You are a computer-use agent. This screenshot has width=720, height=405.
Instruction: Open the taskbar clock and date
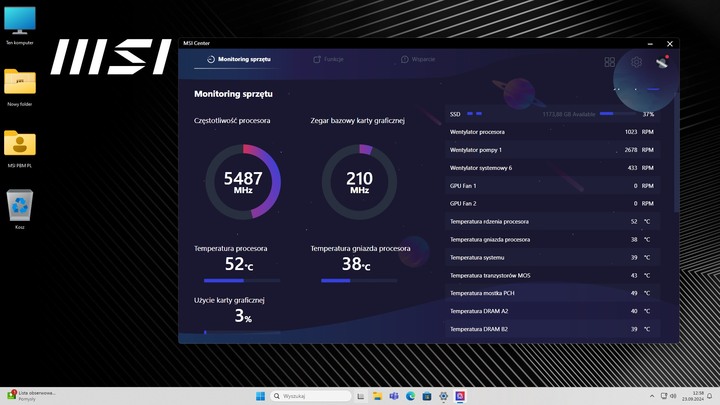696,396
